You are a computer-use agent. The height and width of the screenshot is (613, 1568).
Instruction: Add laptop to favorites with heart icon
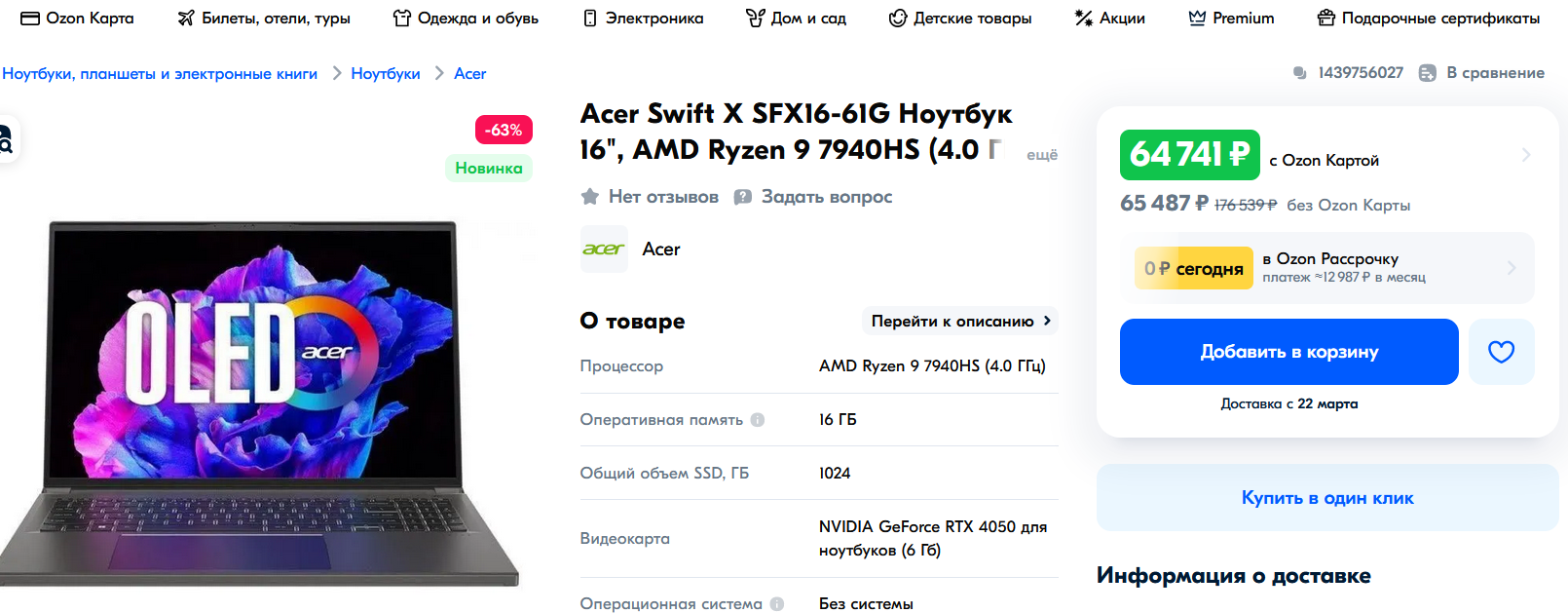pyautogui.click(x=1501, y=352)
